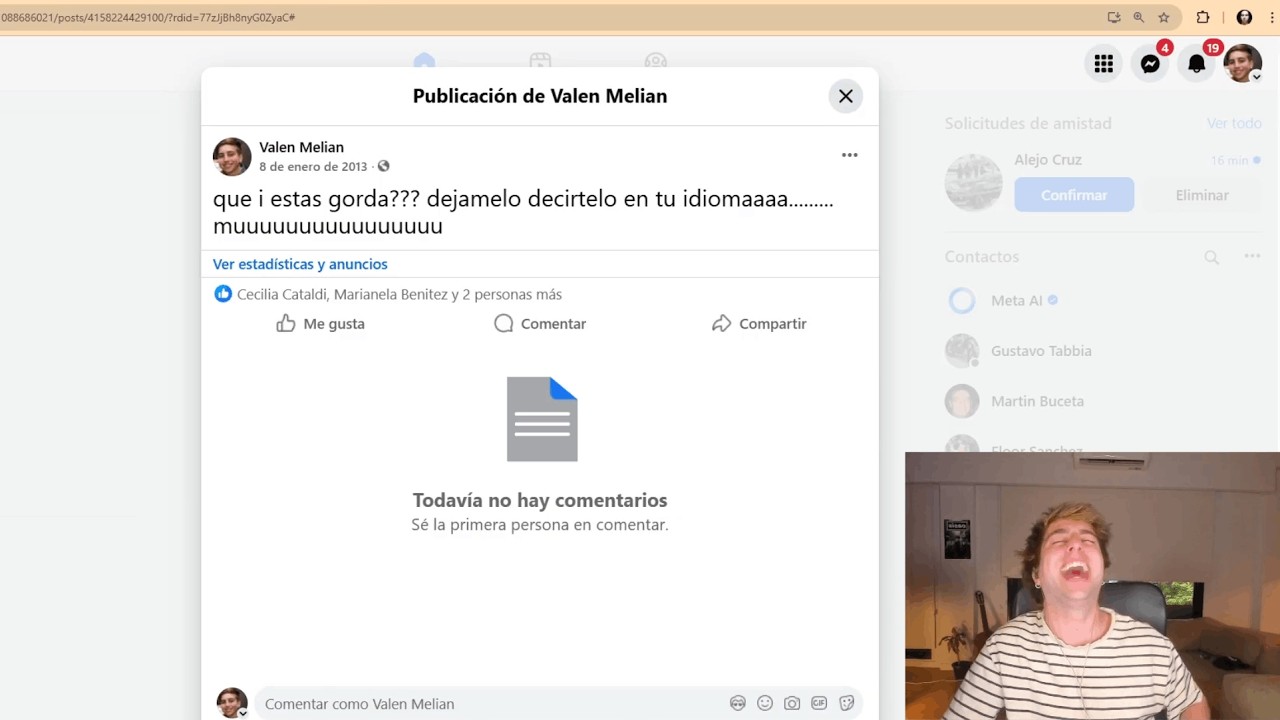Click the 8 de enero de 2013 date

[313, 167]
